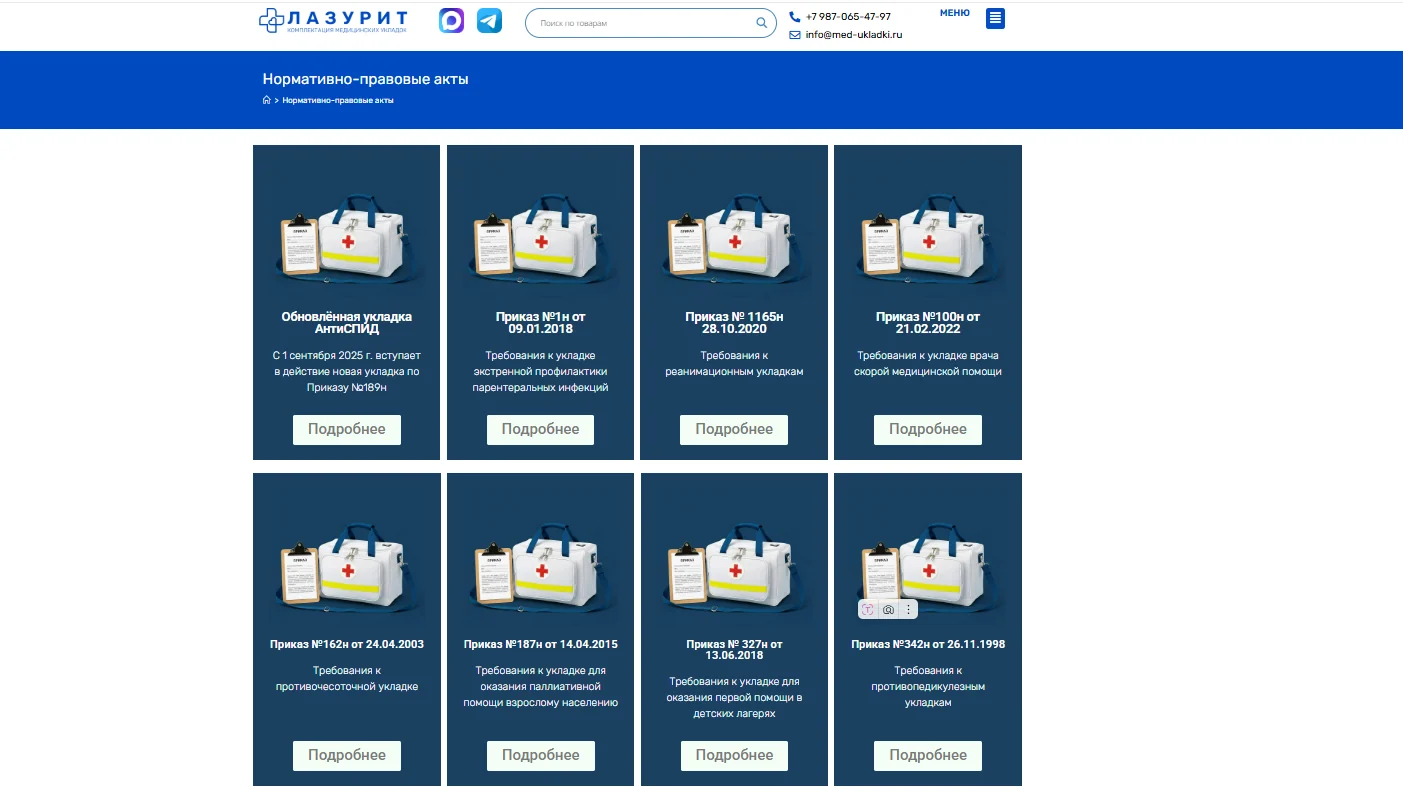Click the purple messenger icon in header
Viewport: 1403px width, 793px height.
pos(451,21)
